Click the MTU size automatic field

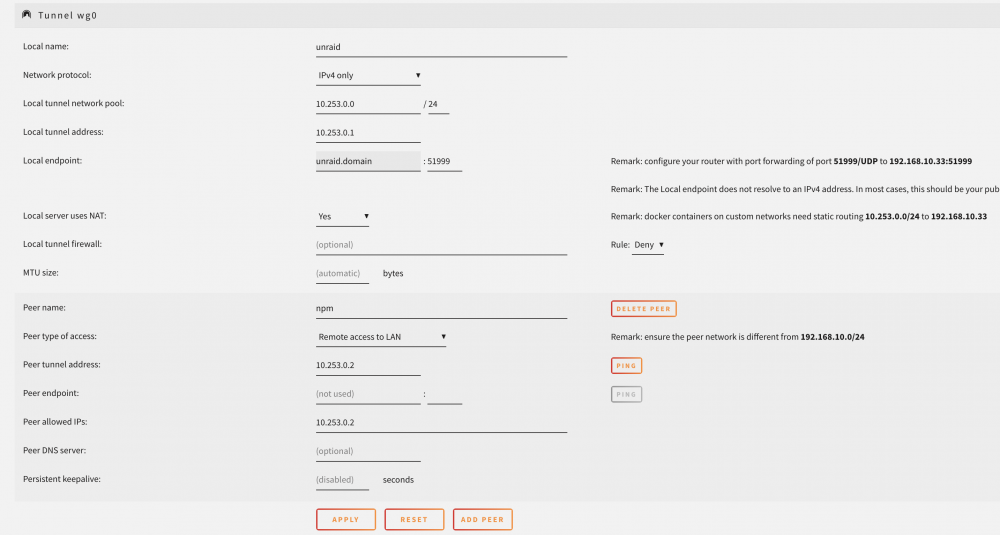(x=342, y=274)
